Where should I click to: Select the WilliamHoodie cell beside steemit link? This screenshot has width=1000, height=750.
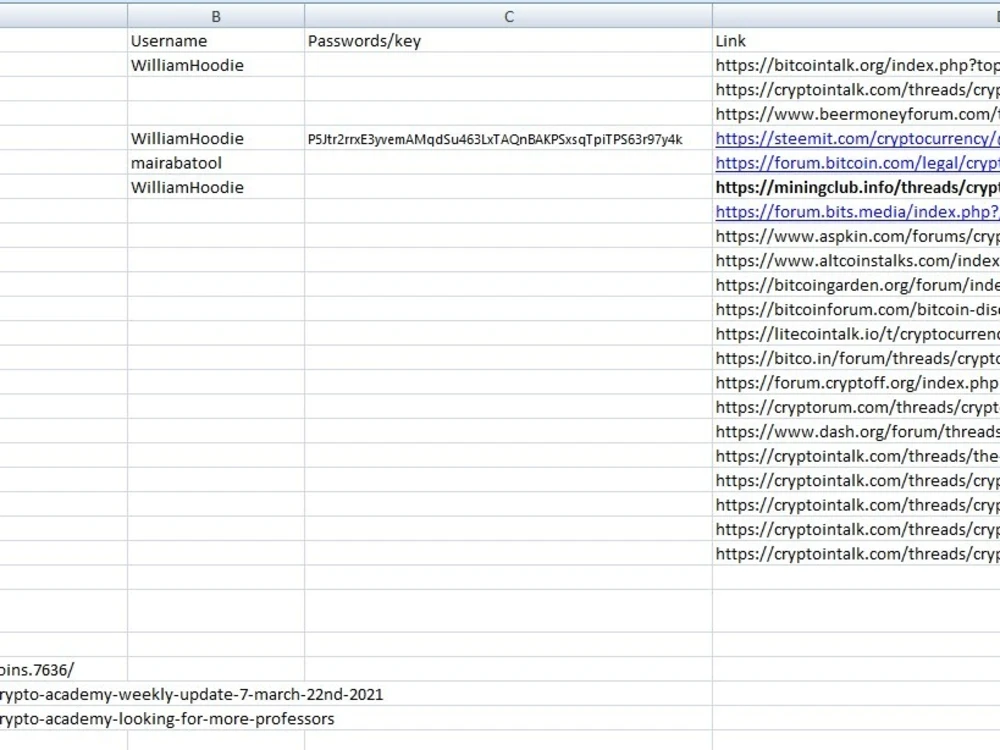216,138
